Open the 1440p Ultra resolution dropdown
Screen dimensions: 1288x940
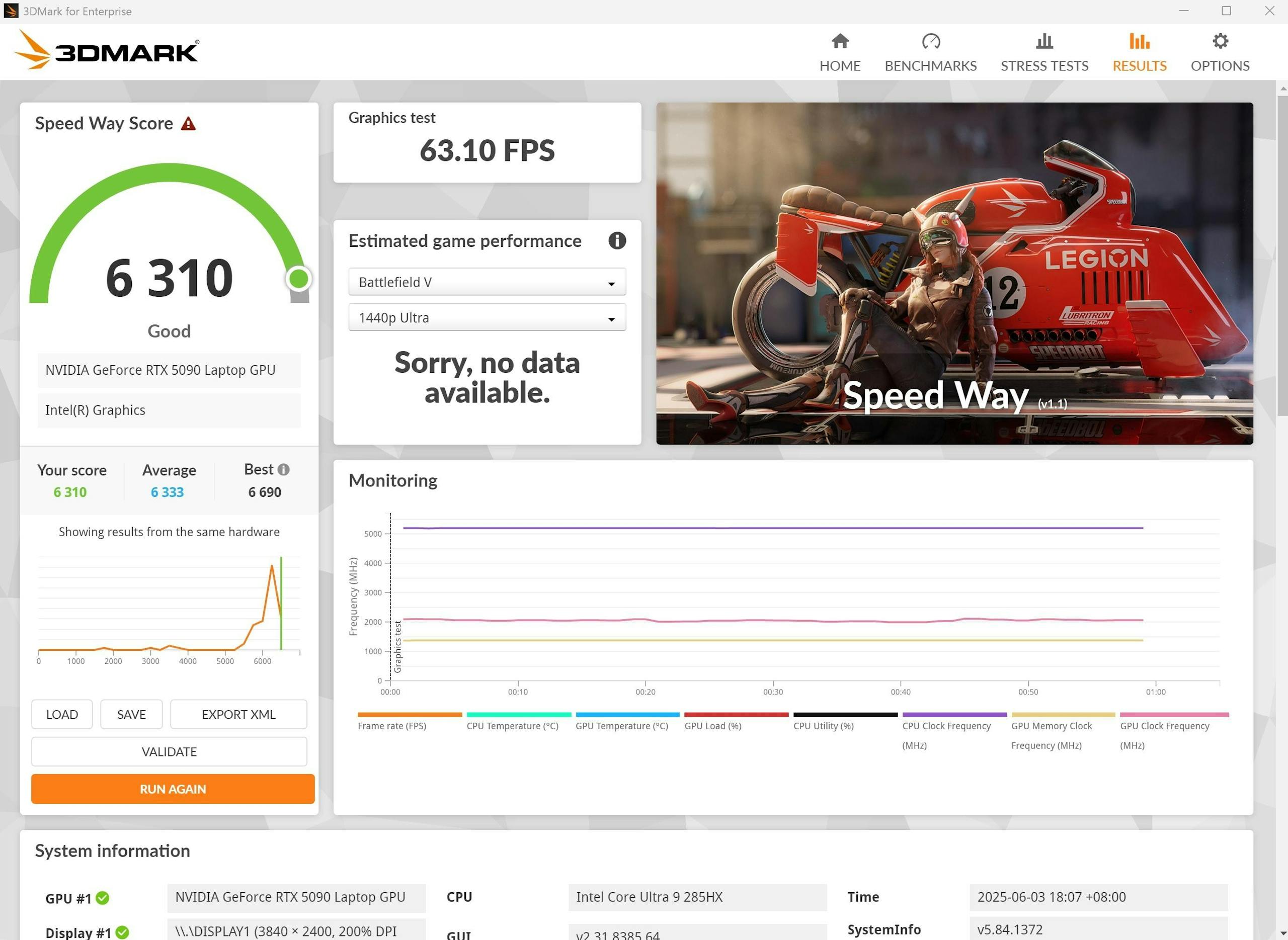click(487, 317)
